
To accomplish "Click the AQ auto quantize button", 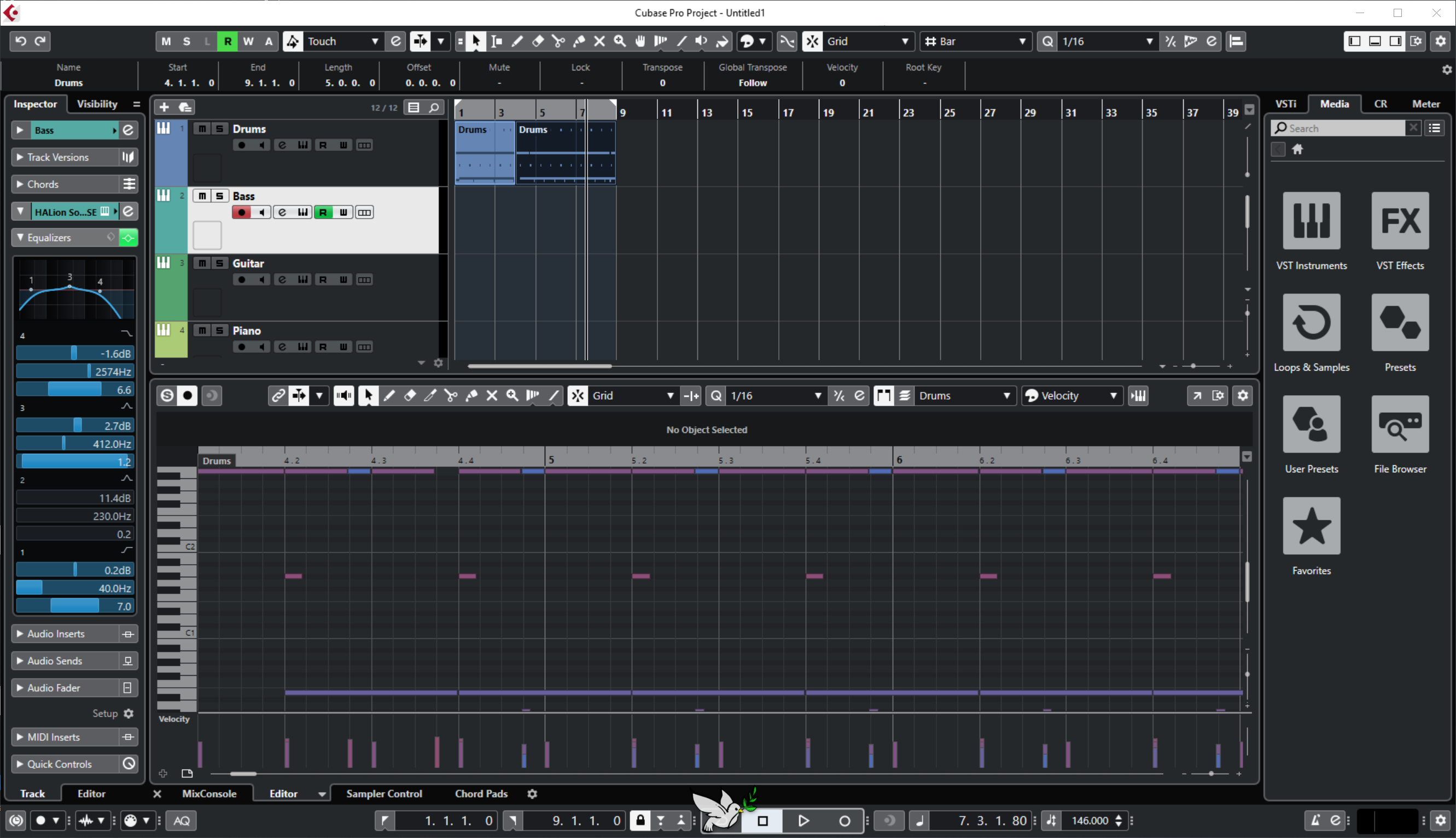I will click(182, 820).
